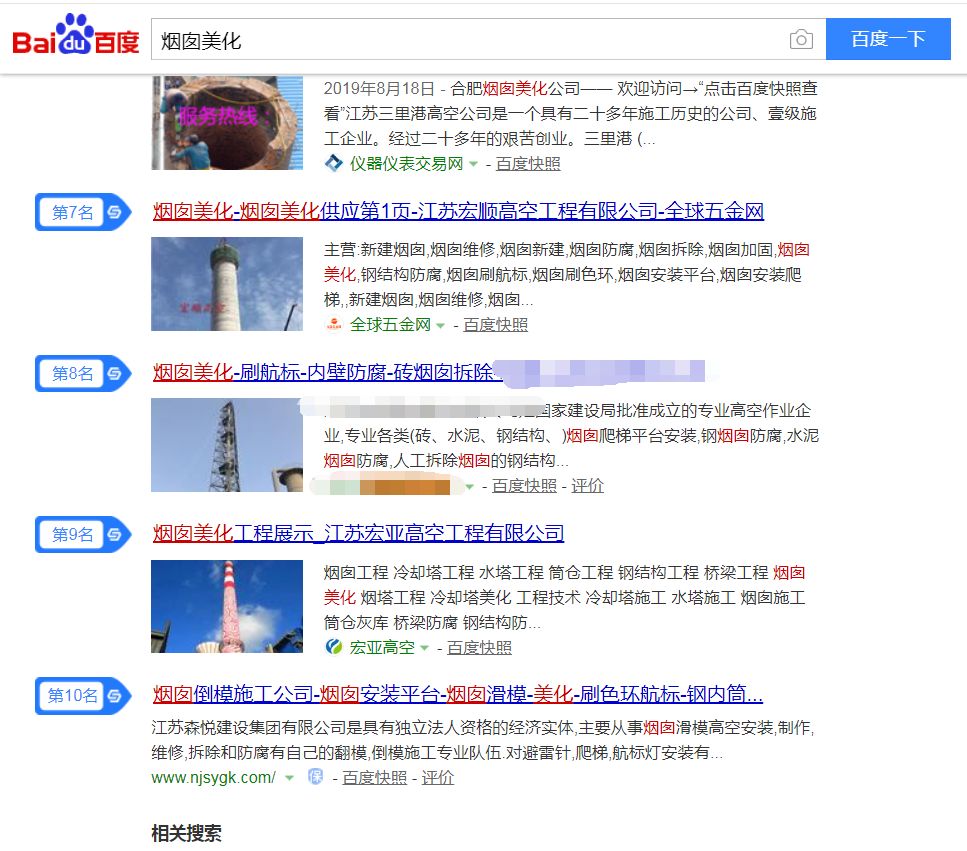Open 百度快照 for njsygk.com result
967x851 pixels.
point(374,778)
